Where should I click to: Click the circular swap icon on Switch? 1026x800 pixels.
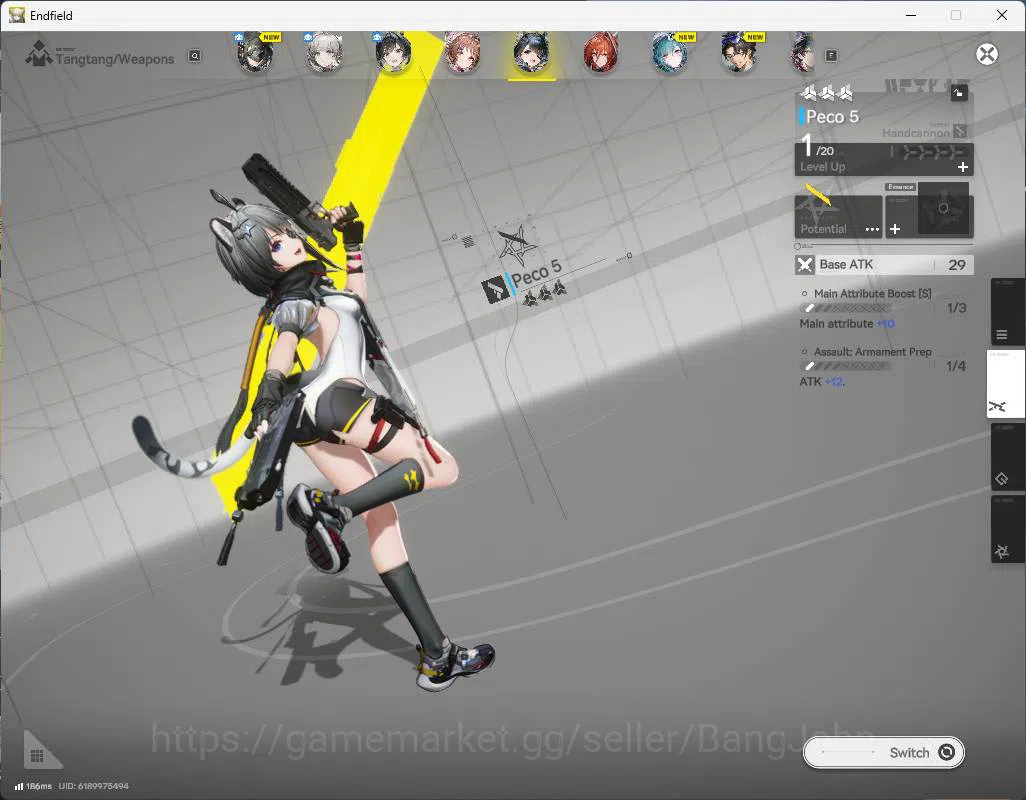click(x=946, y=752)
